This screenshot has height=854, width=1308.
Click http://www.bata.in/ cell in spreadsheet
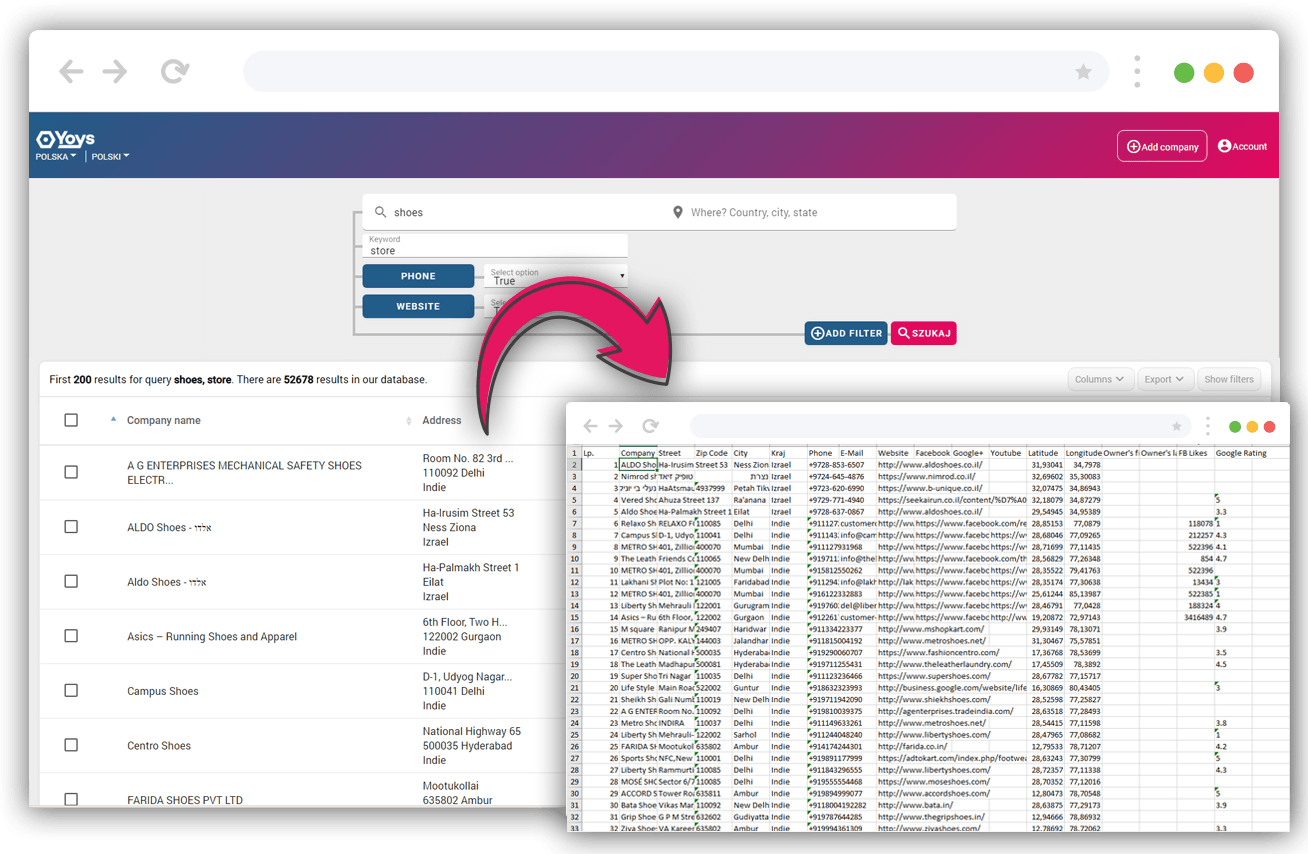coord(916,804)
